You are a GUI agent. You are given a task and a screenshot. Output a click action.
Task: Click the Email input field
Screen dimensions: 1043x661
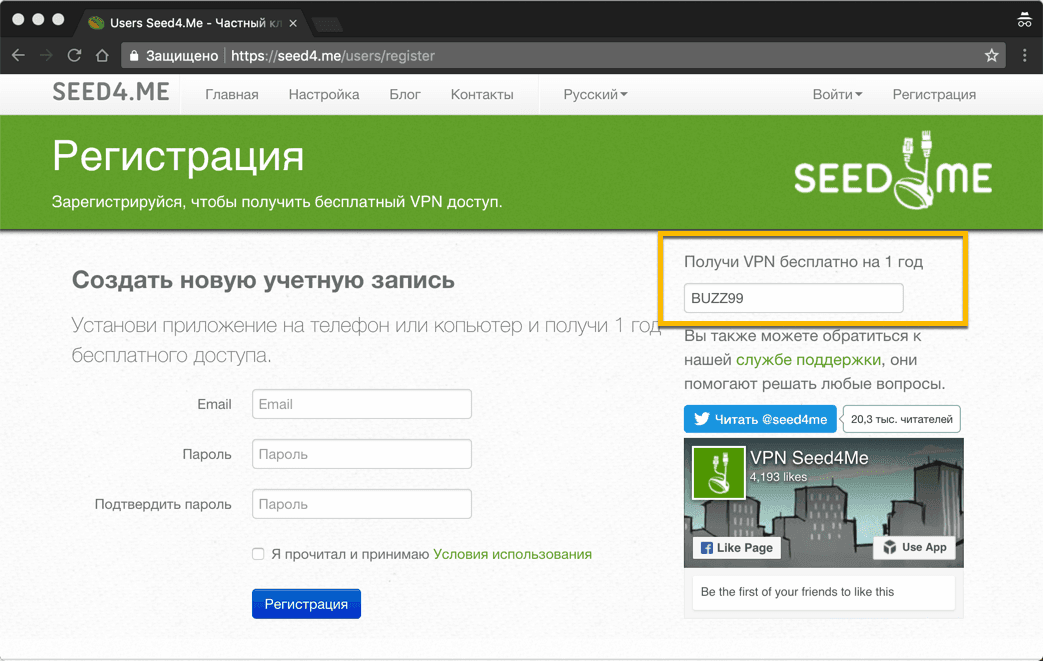pyautogui.click(x=362, y=404)
